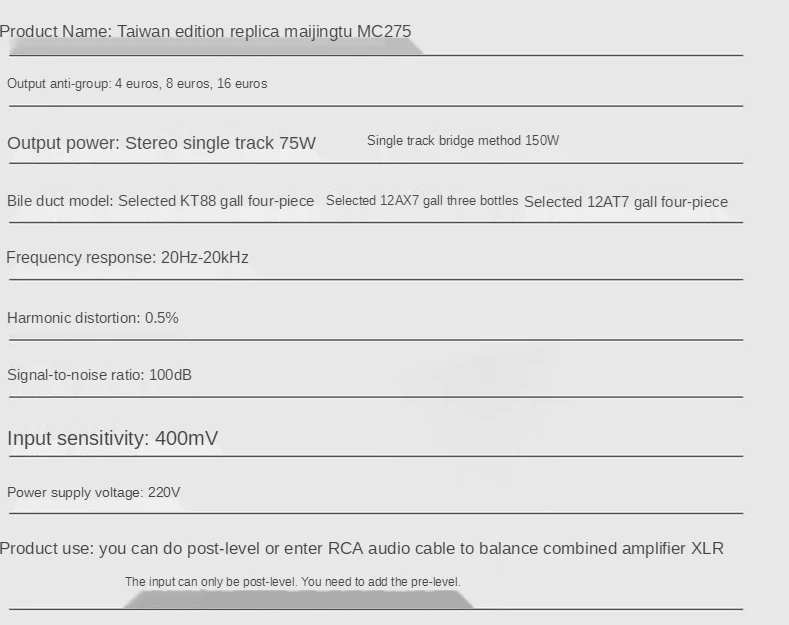Click the "Product Name" label
Image resolution: width=789 pixels, height=625 pixels.
pos(55,31)
